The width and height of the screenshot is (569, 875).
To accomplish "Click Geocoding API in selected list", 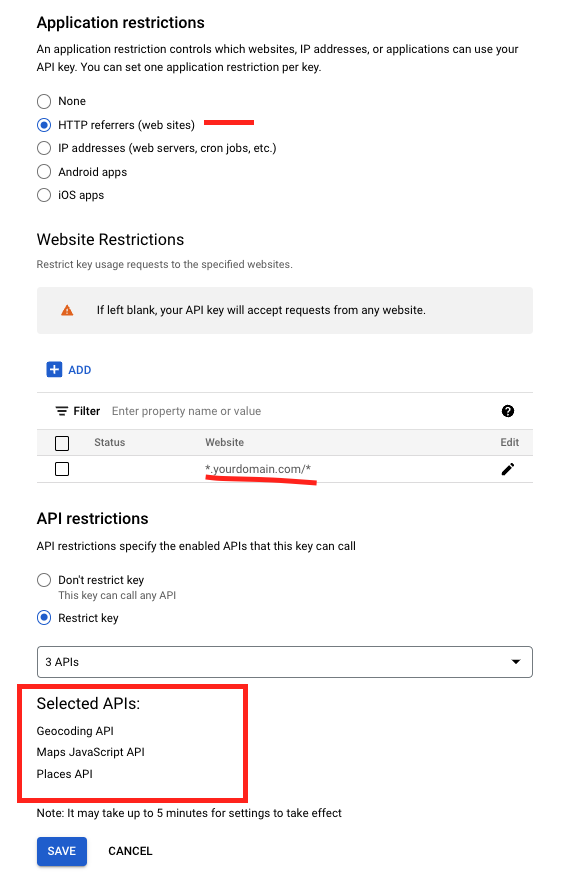I will coord(75,730).
